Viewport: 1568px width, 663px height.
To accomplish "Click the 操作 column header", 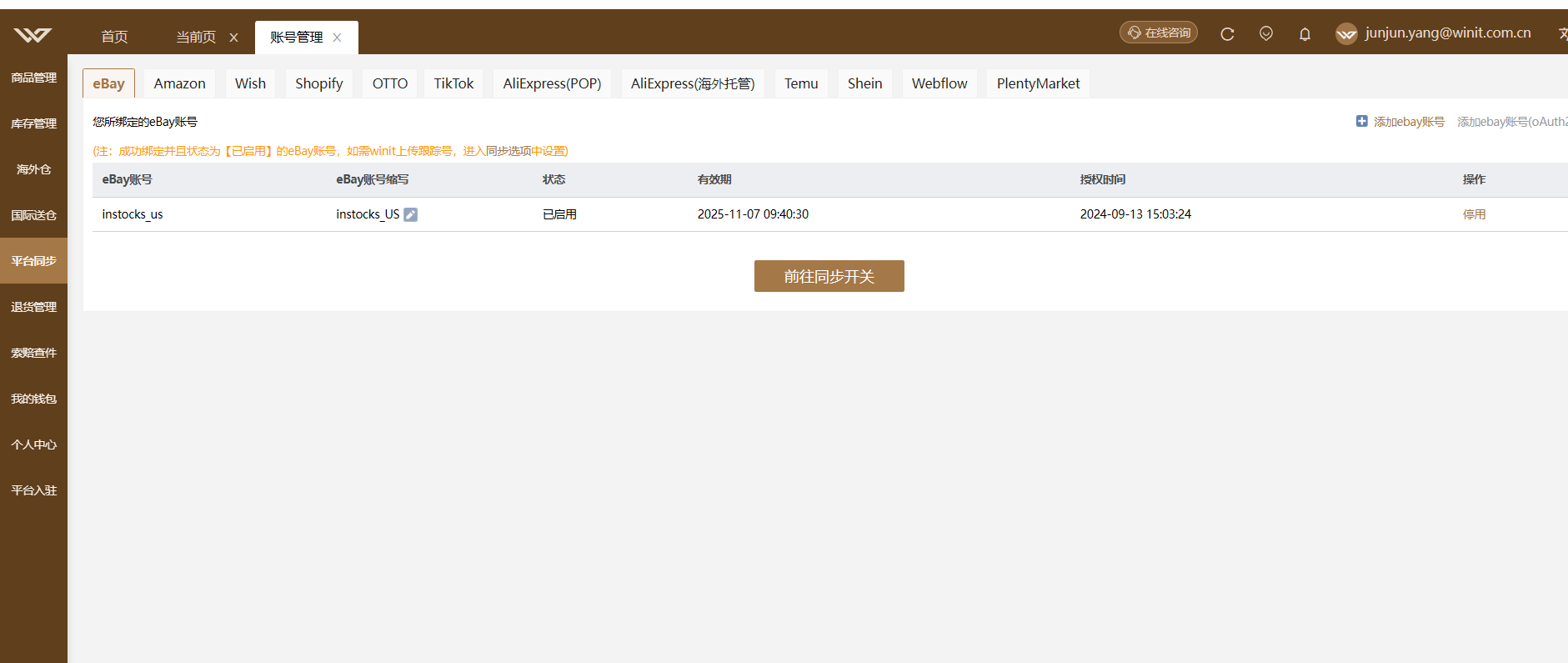I will [1474, 179].
